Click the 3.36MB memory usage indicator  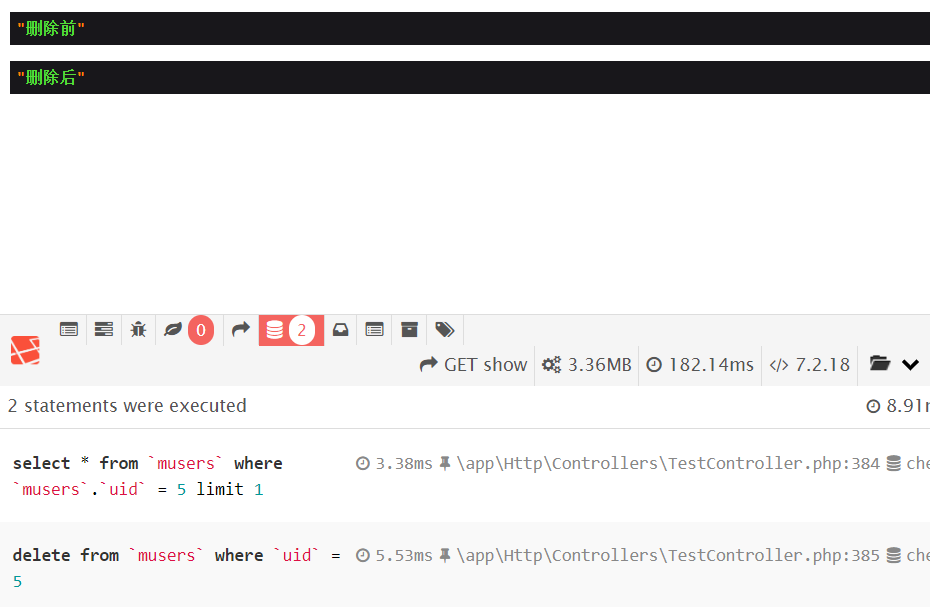coord(587,364)
